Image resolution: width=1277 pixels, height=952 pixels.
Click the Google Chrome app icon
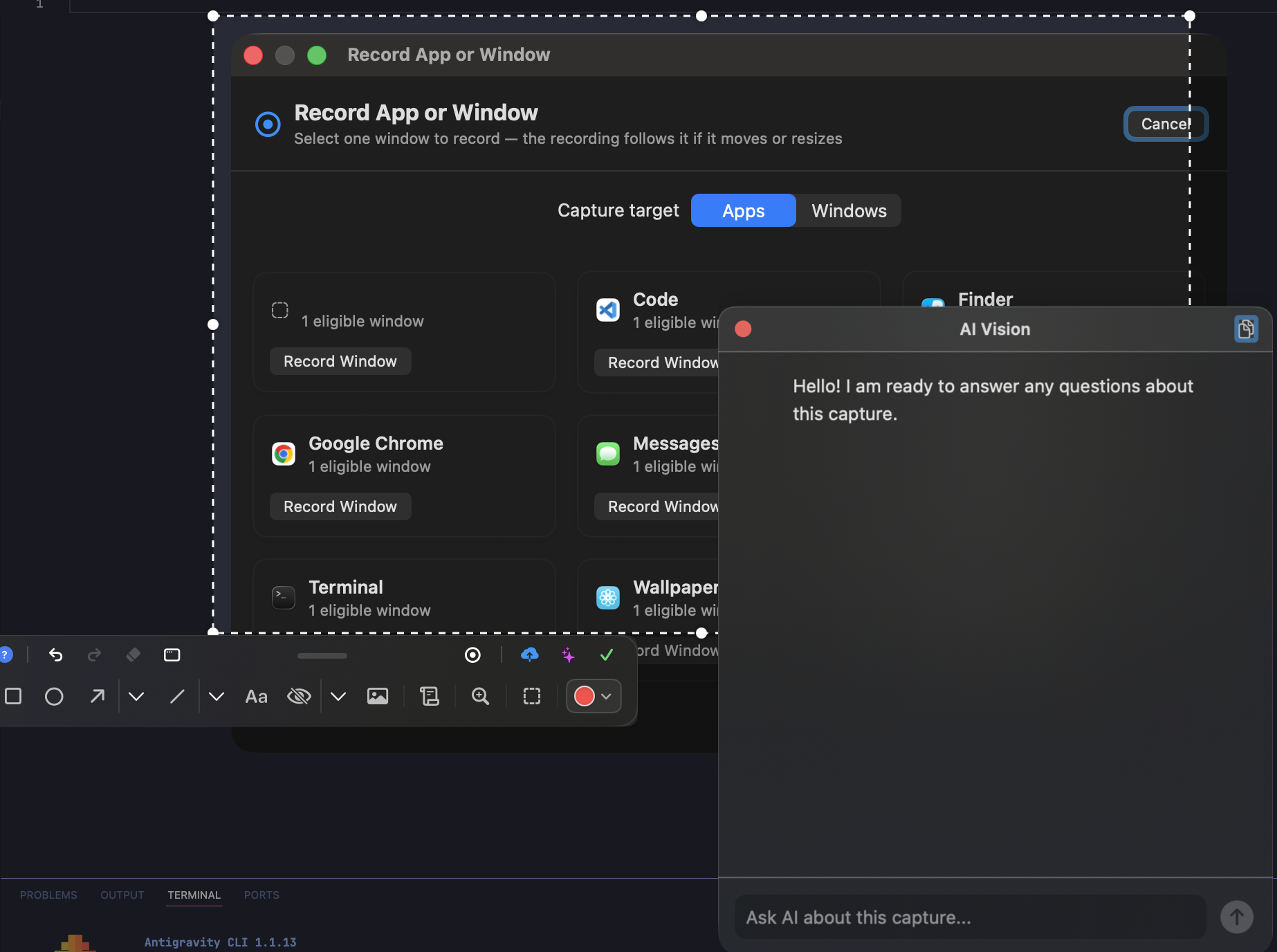point(284,454)
